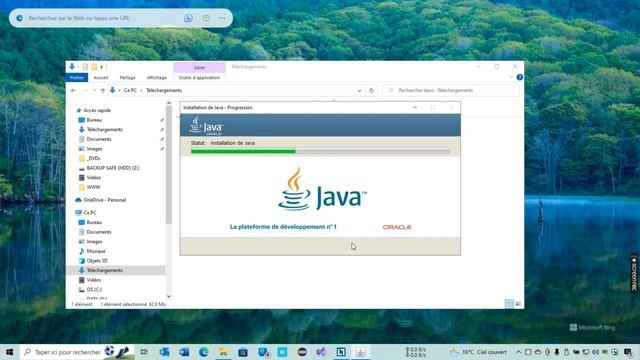Select Ce PC in navigation pane
Screen dimensions: 640x360
[x=90, y=213]
